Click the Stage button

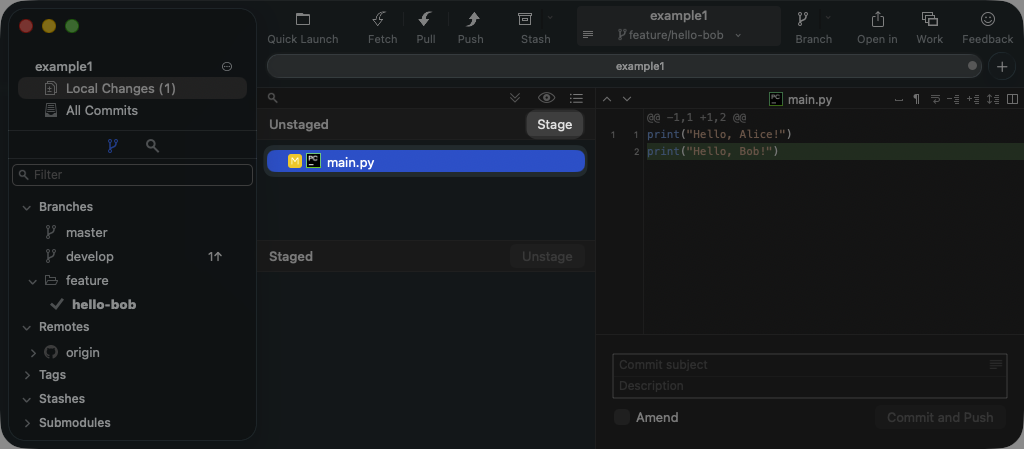coord(554,124)
